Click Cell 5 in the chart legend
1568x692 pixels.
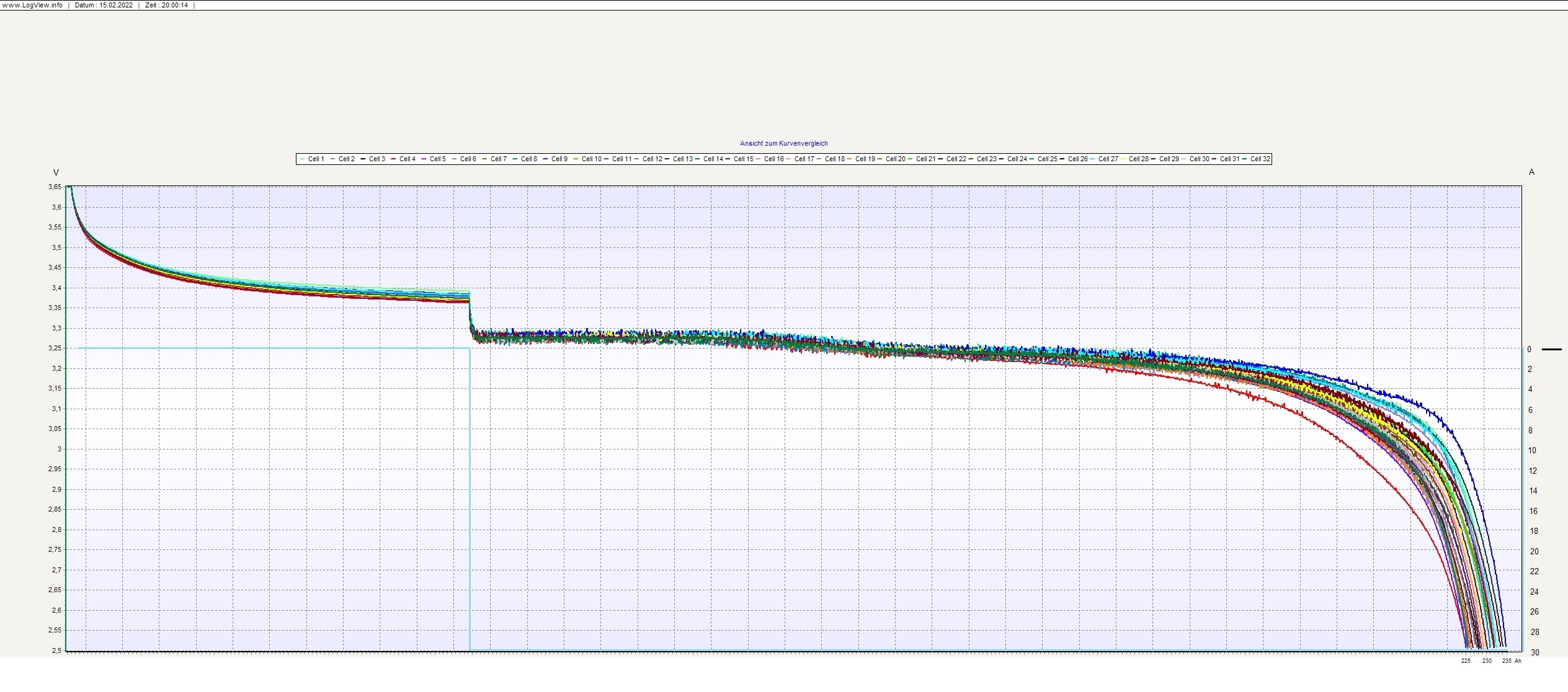[438, 159]
